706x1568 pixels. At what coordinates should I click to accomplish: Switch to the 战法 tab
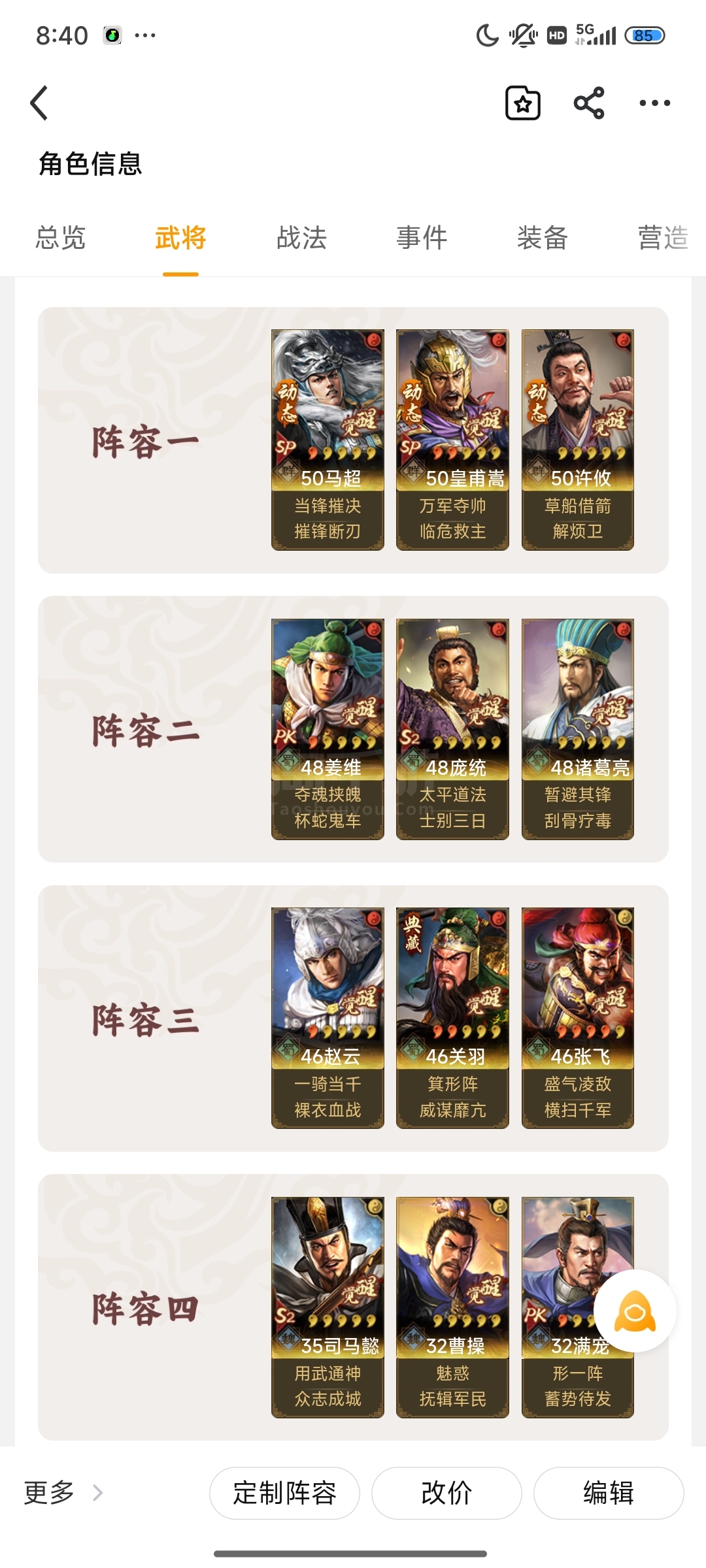[301, 238]
